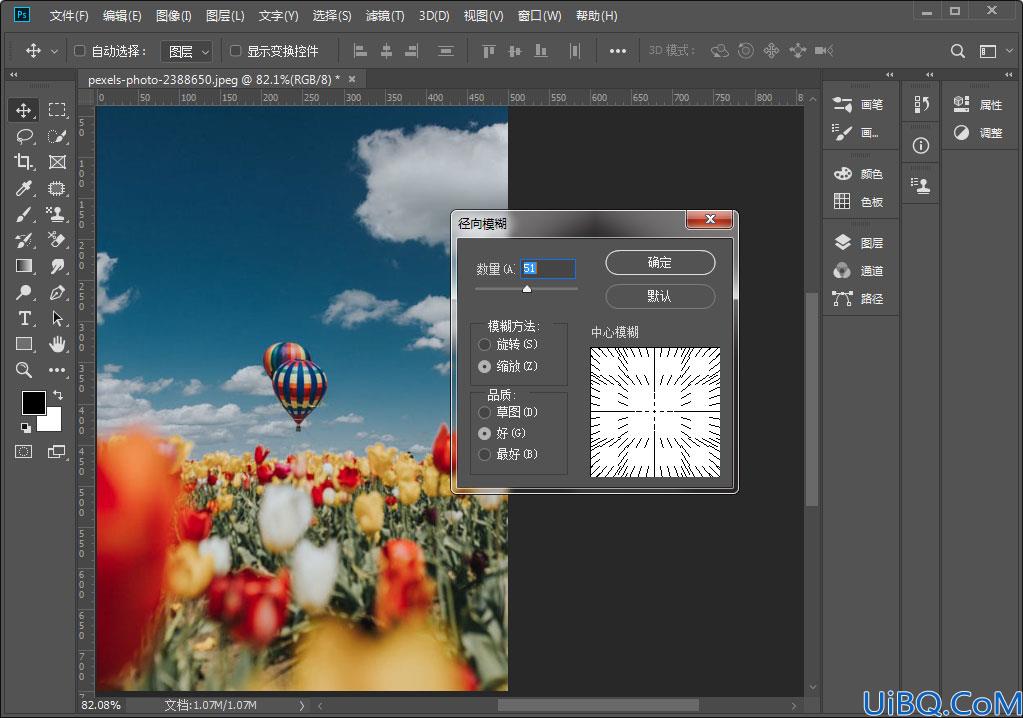Open the Info panel icon
The image size is (1023, 718).
[x=921, y=145]
